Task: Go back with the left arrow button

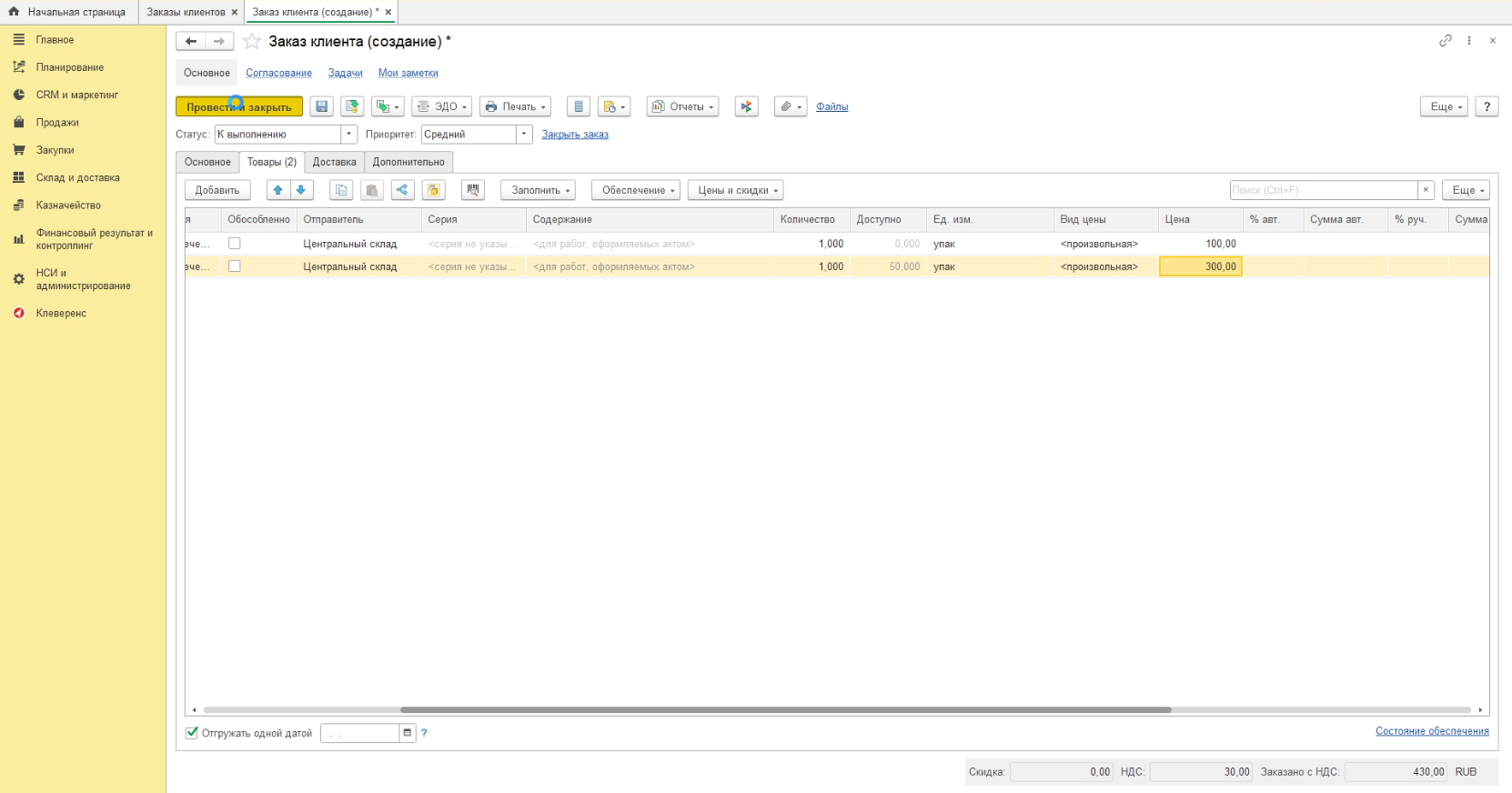Action: coord(191,41)
